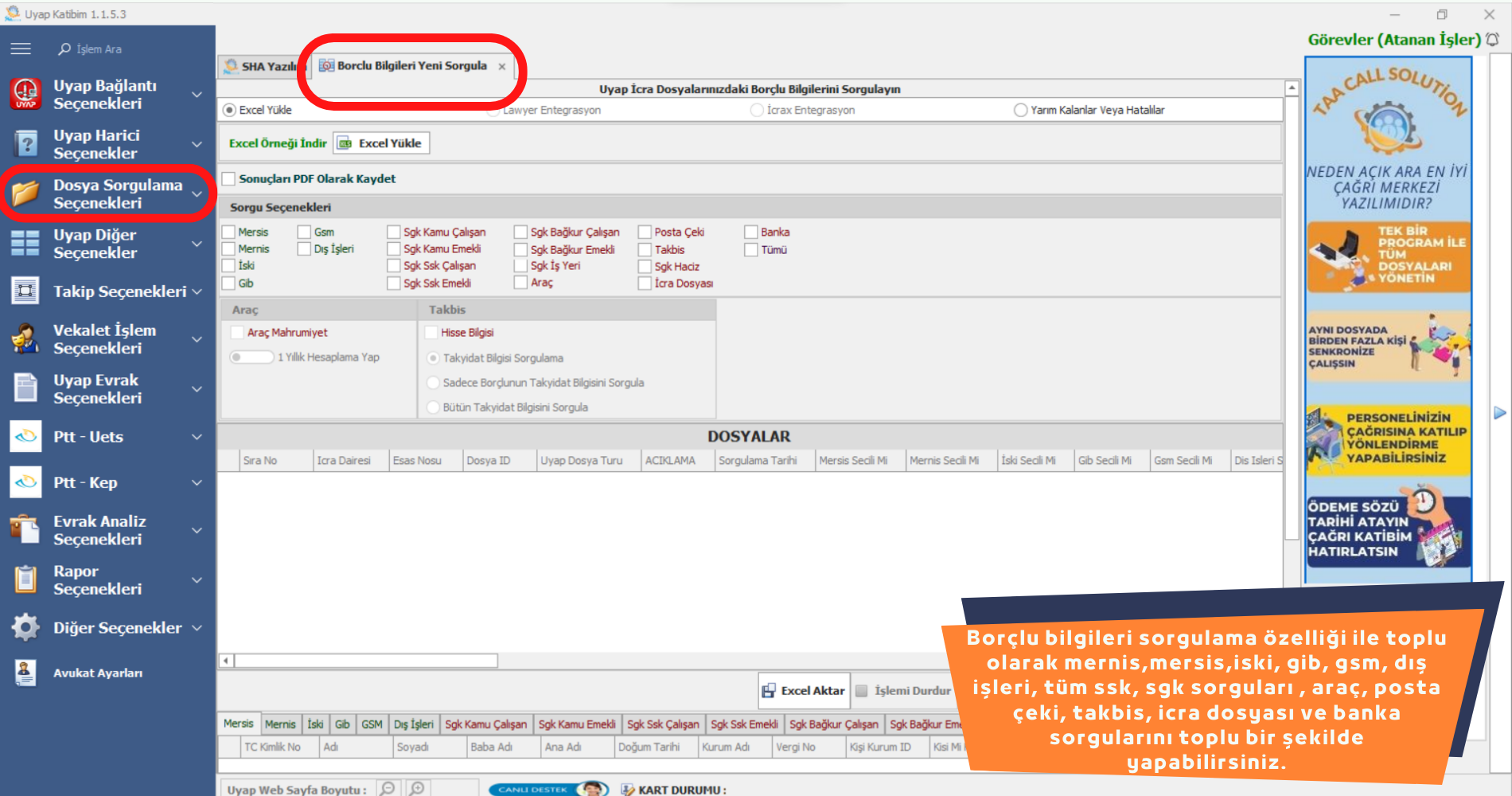Click the Diğer Seçenekler gear icon
The width and height of the screenshot is (1512, 796).
[25, 627]
